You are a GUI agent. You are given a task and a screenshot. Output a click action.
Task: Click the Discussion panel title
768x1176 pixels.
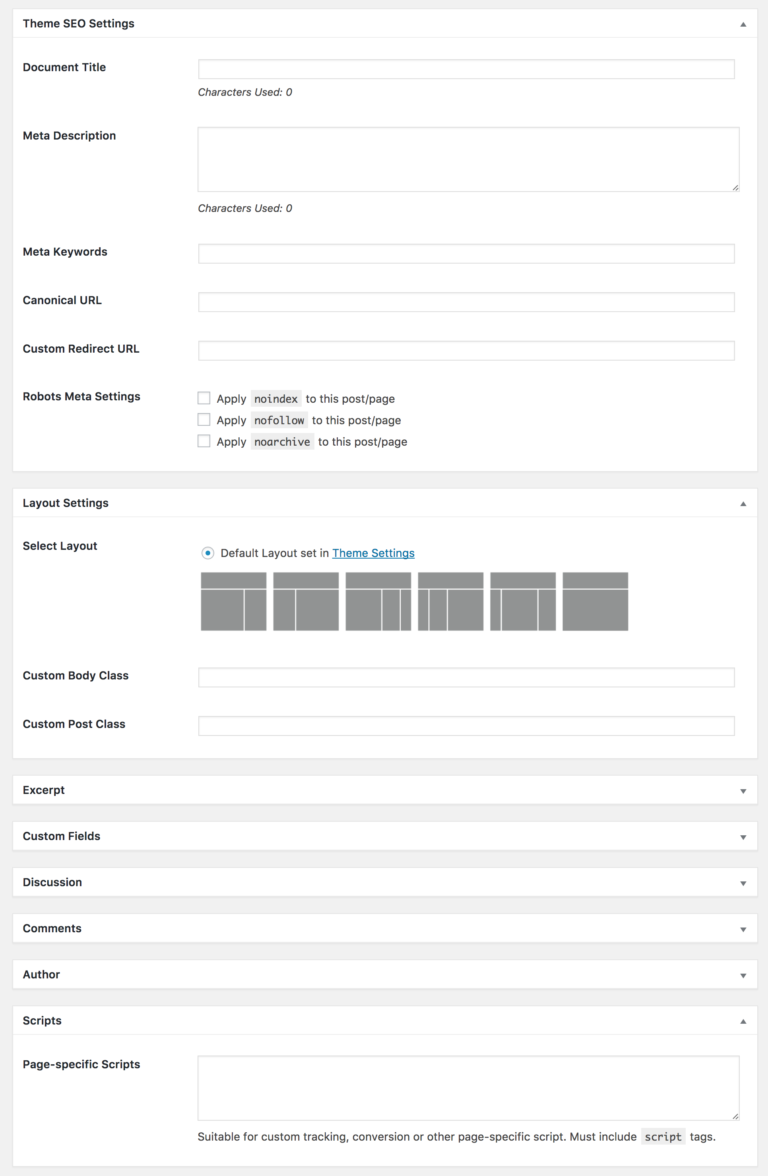point(52,882)
